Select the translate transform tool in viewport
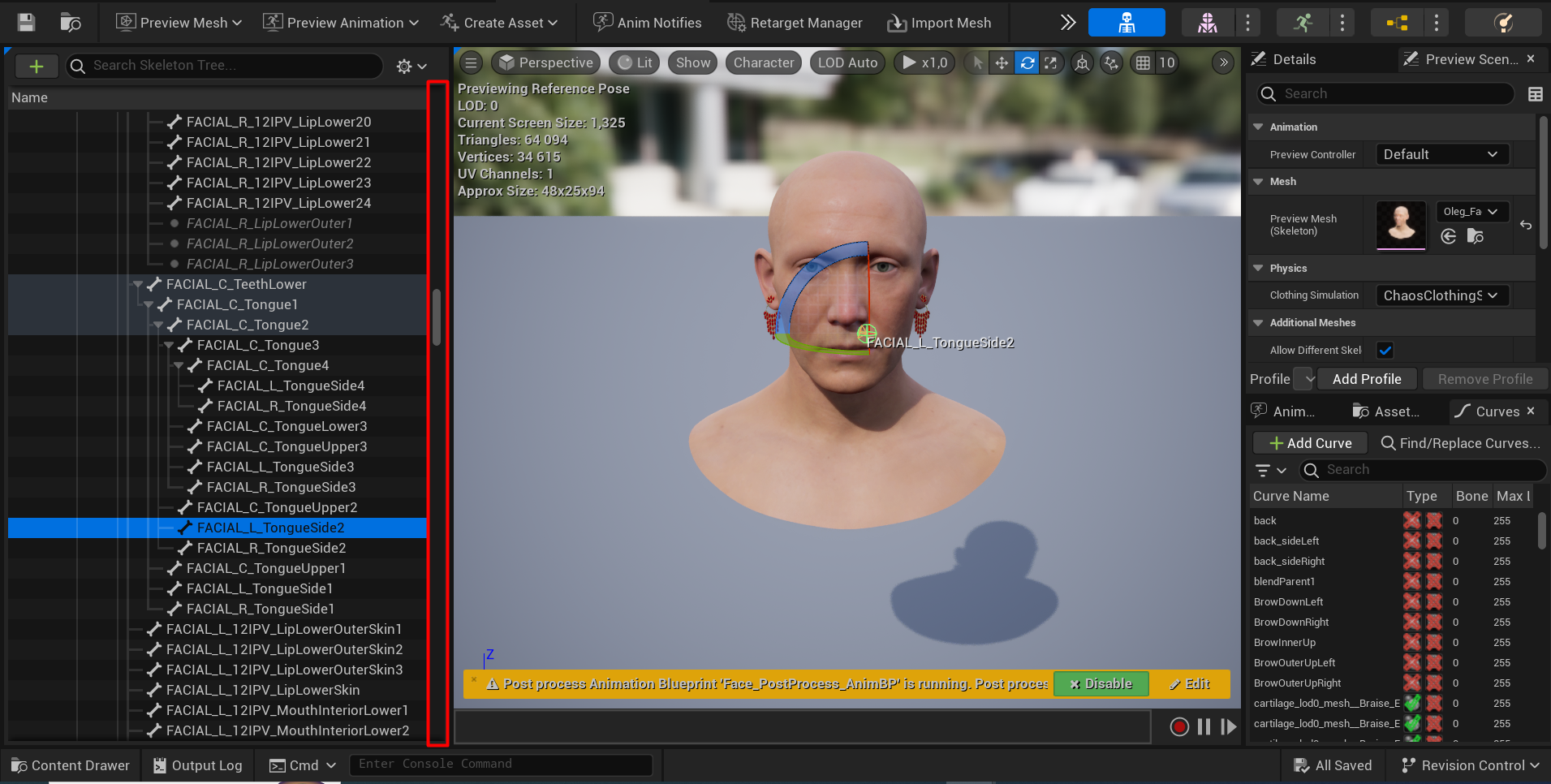 (x=1002, y=62)
